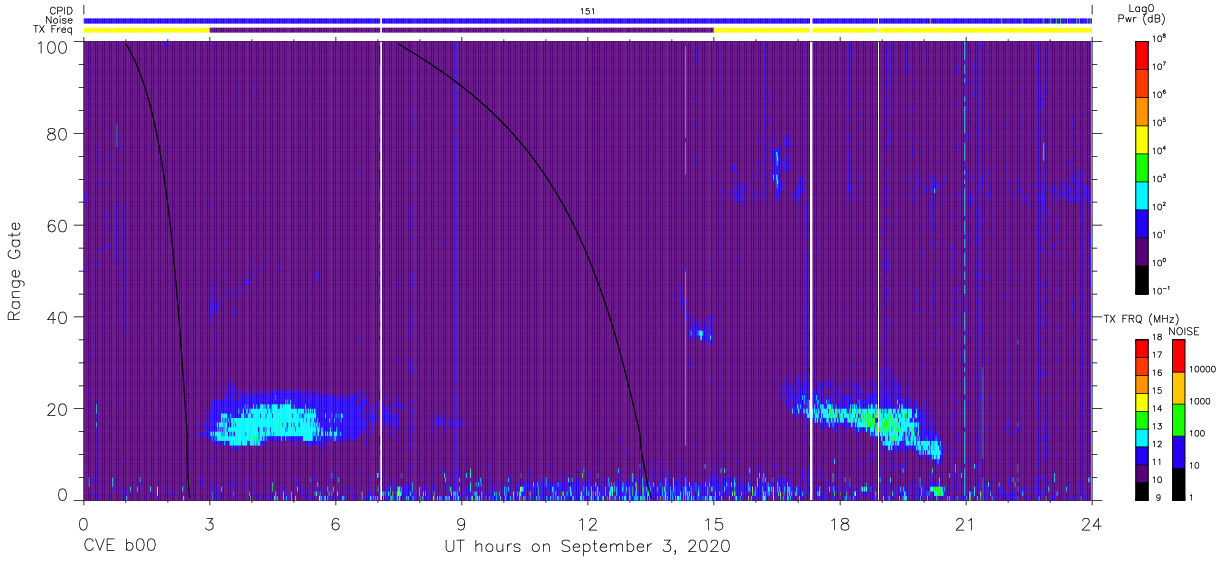Screen dimensions: 1228x567
Task: Click the 'CPID' label at top left
Action: pos(61,11)
